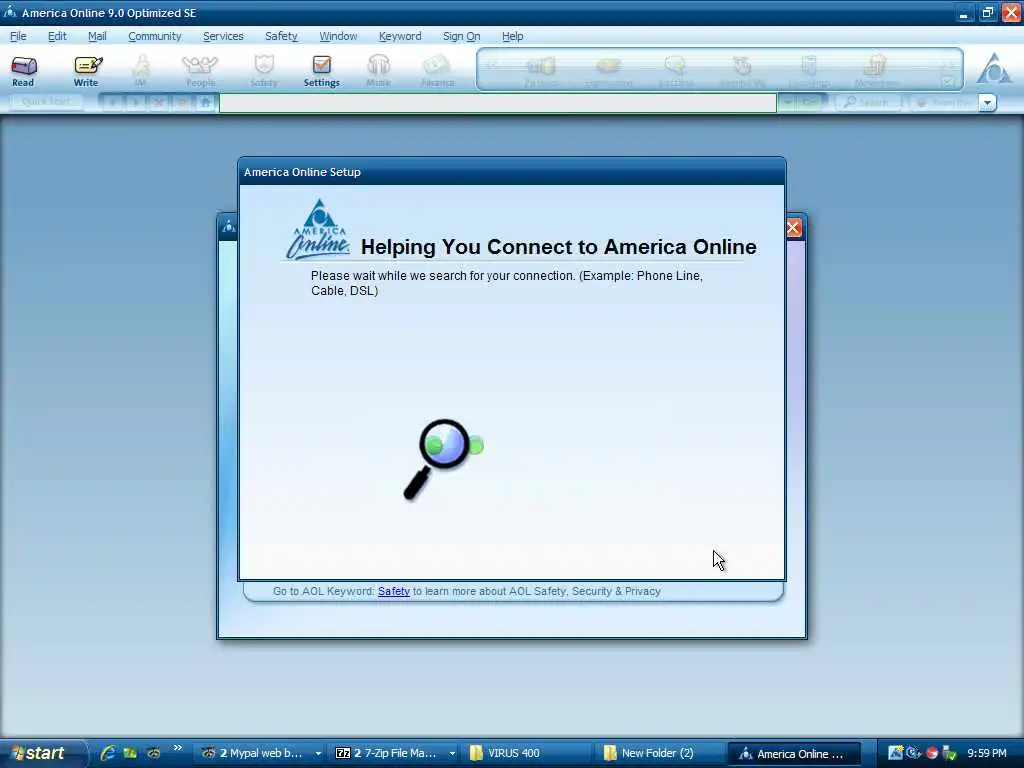The image size is (1024, 768).
Task: Click the Helping You Connect heading
Action: point(558,247)
